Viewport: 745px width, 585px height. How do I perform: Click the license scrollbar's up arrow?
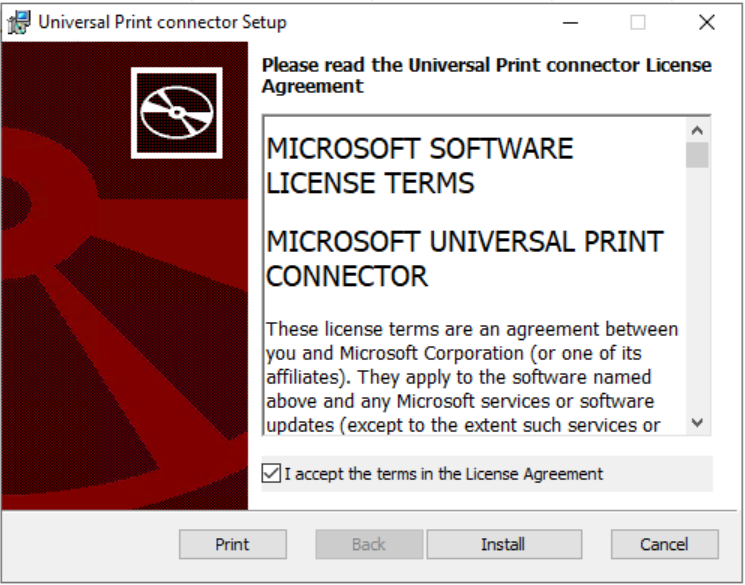697,130
